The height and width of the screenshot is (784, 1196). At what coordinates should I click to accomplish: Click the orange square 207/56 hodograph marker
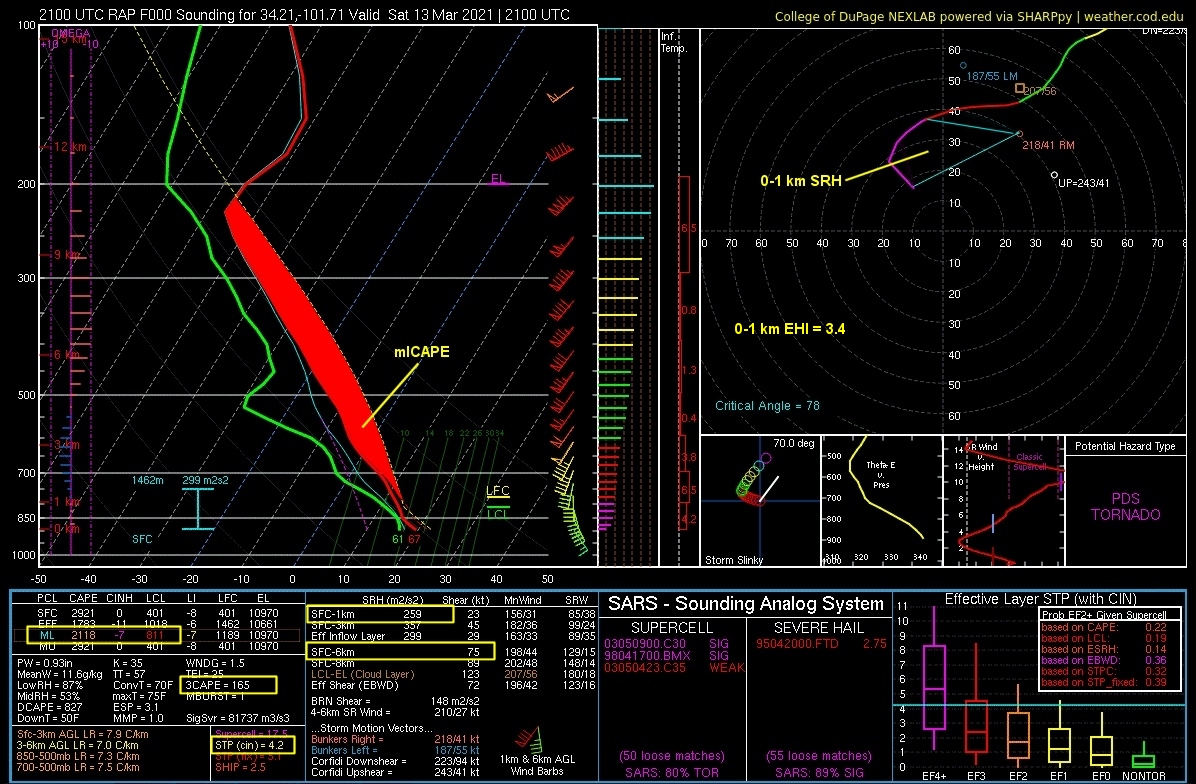pyautogui.click(x=1020, y=88)
